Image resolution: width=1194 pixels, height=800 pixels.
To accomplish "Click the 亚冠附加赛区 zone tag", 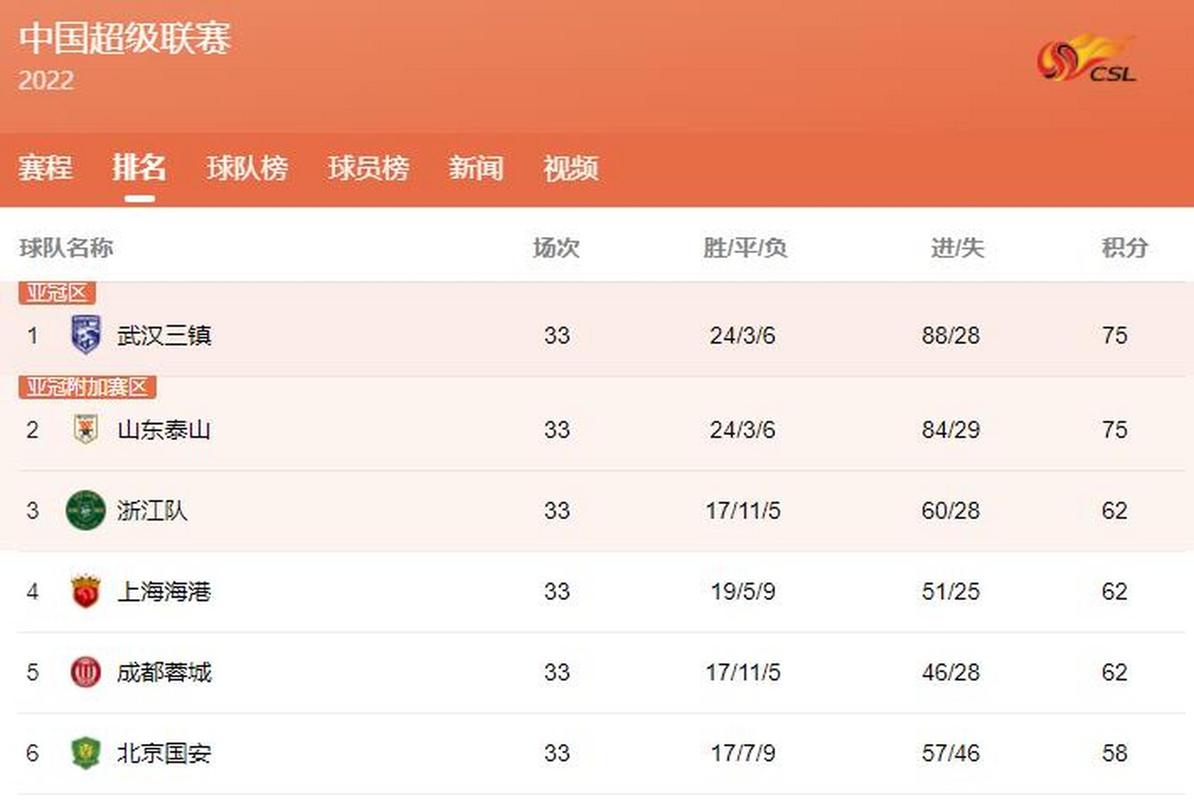I will pos(88,387).
